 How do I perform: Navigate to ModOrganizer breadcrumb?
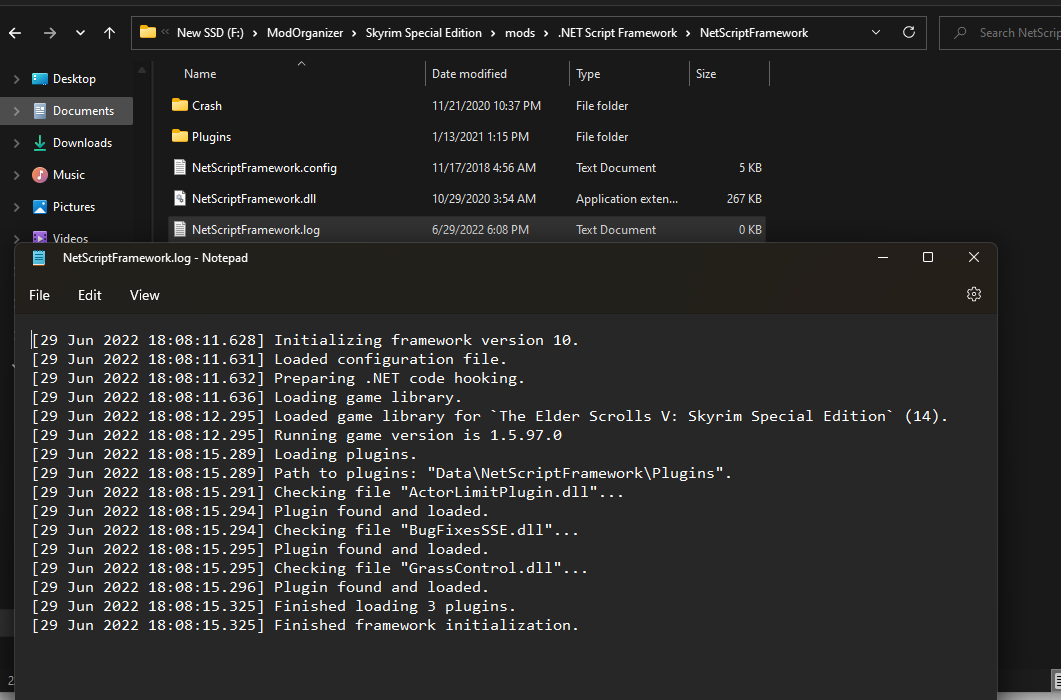tap(304, 32)
